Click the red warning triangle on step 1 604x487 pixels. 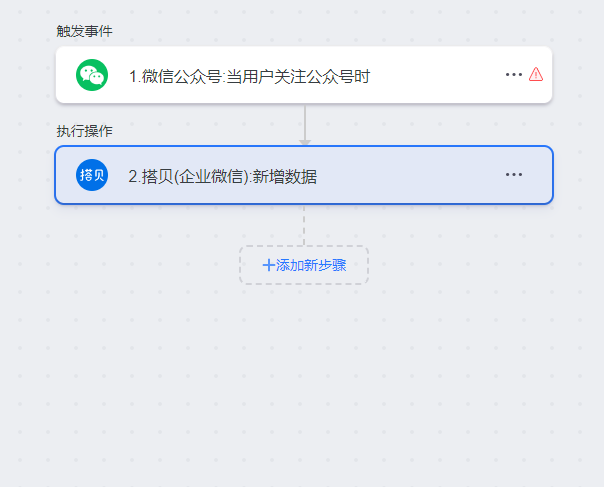[536, 74]
